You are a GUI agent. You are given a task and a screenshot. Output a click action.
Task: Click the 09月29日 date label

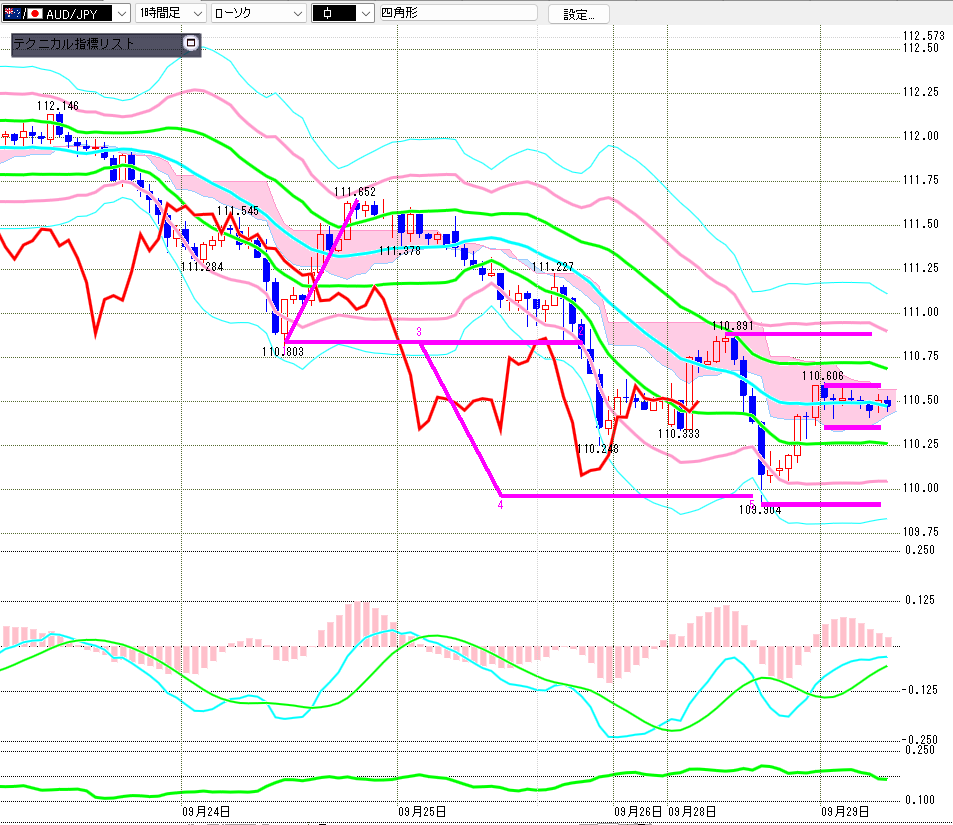coord(845,812)
